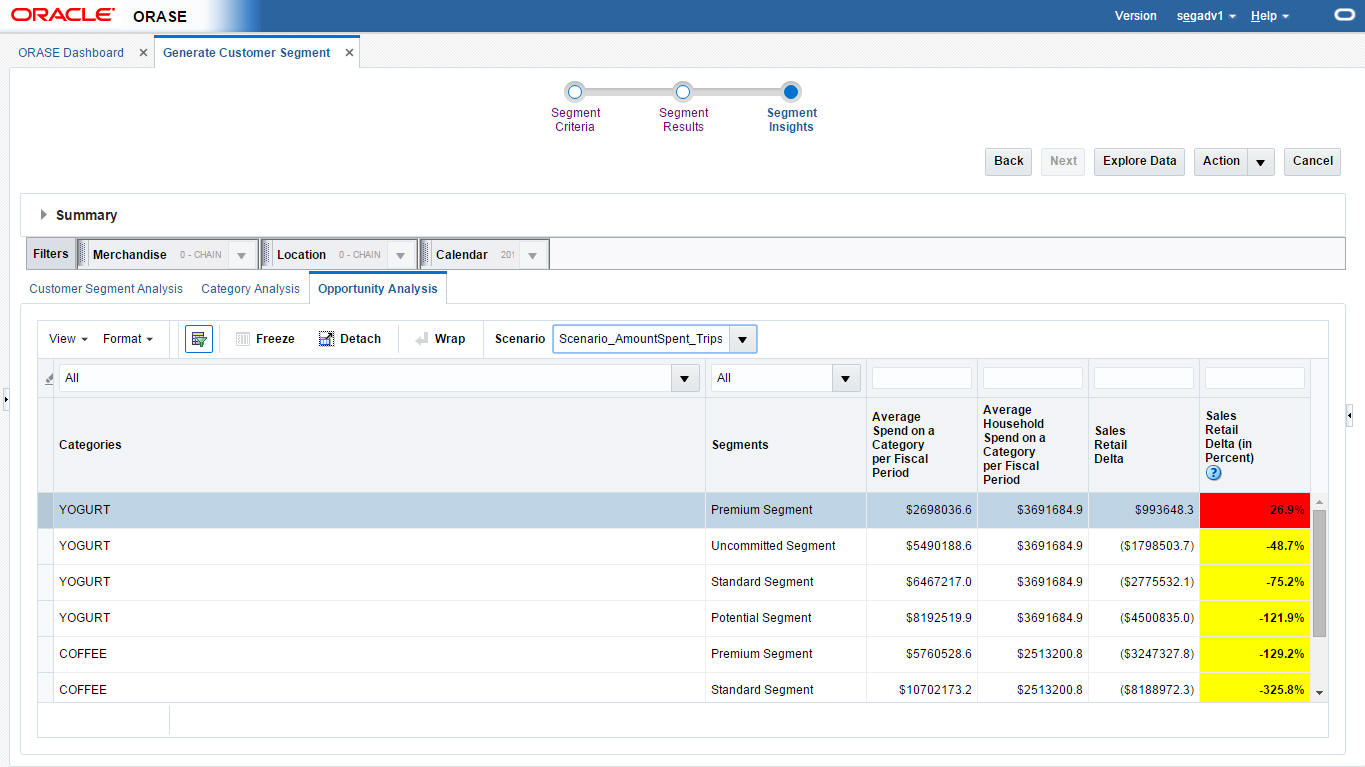Screen dimensions: 1365x767
Task: Click the yellow -325.8% delta cell
Action: (1255, 689)
